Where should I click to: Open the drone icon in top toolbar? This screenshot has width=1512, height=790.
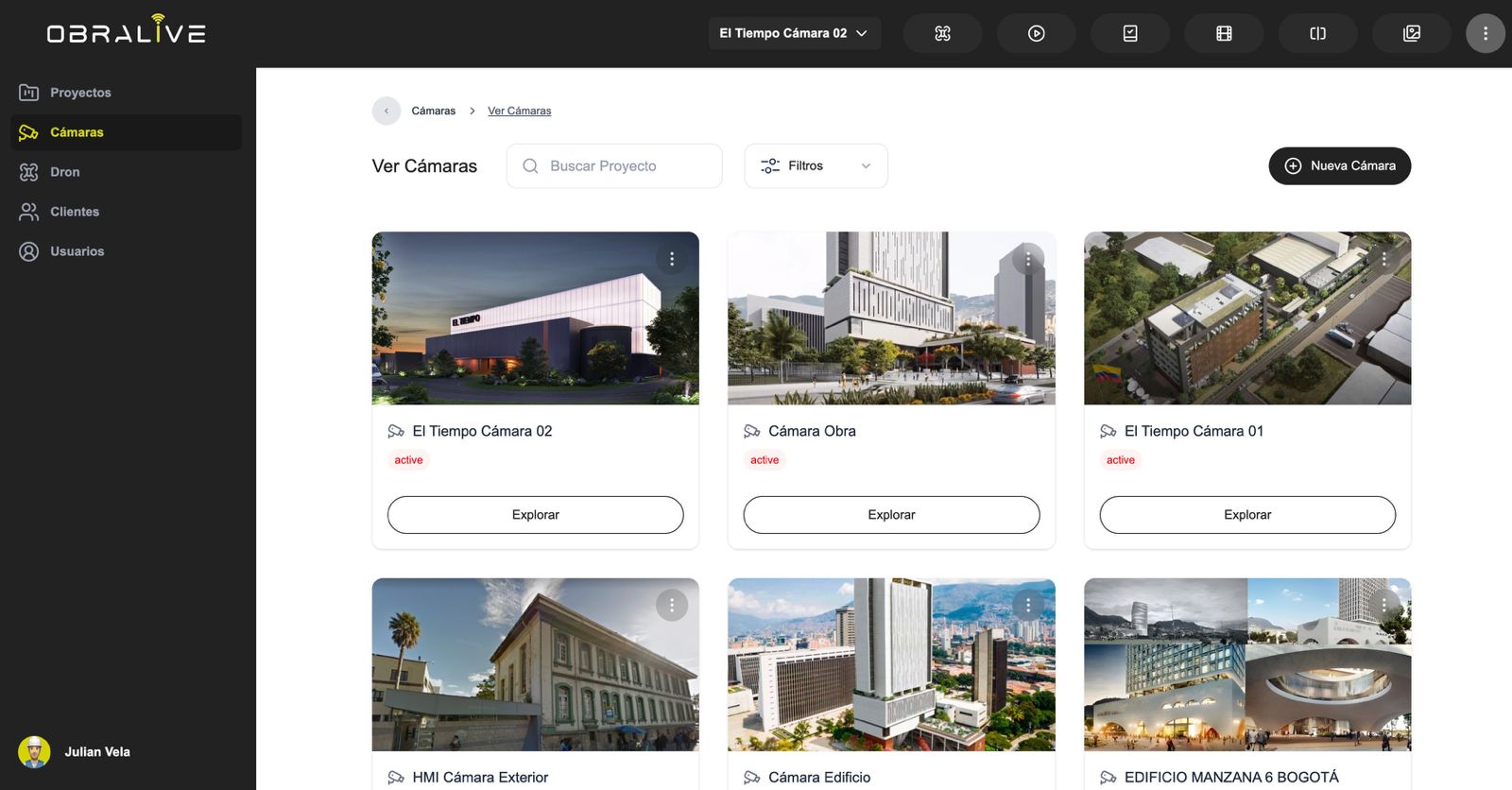942,34
